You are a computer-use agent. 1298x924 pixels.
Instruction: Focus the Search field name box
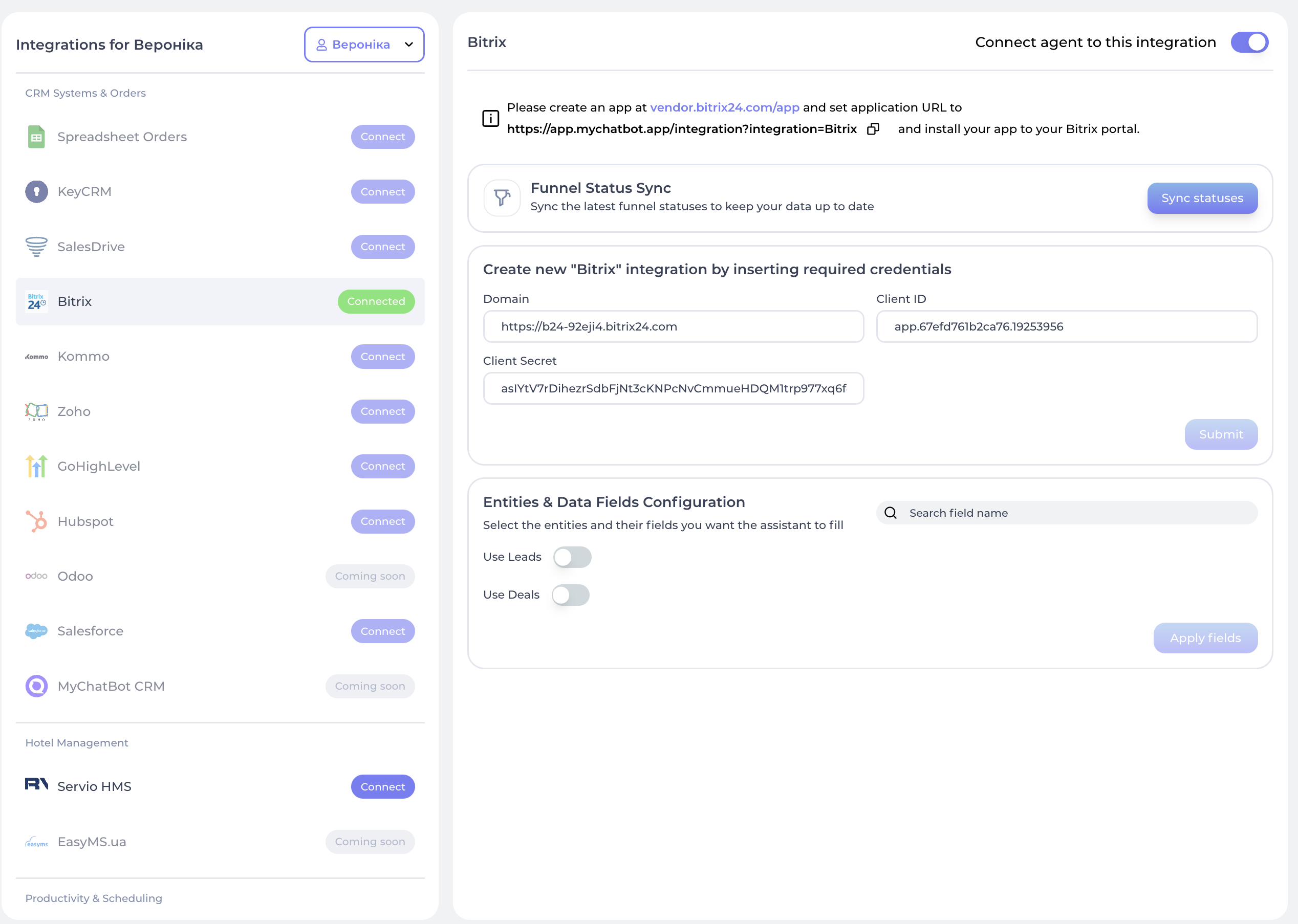[1075, 513]
